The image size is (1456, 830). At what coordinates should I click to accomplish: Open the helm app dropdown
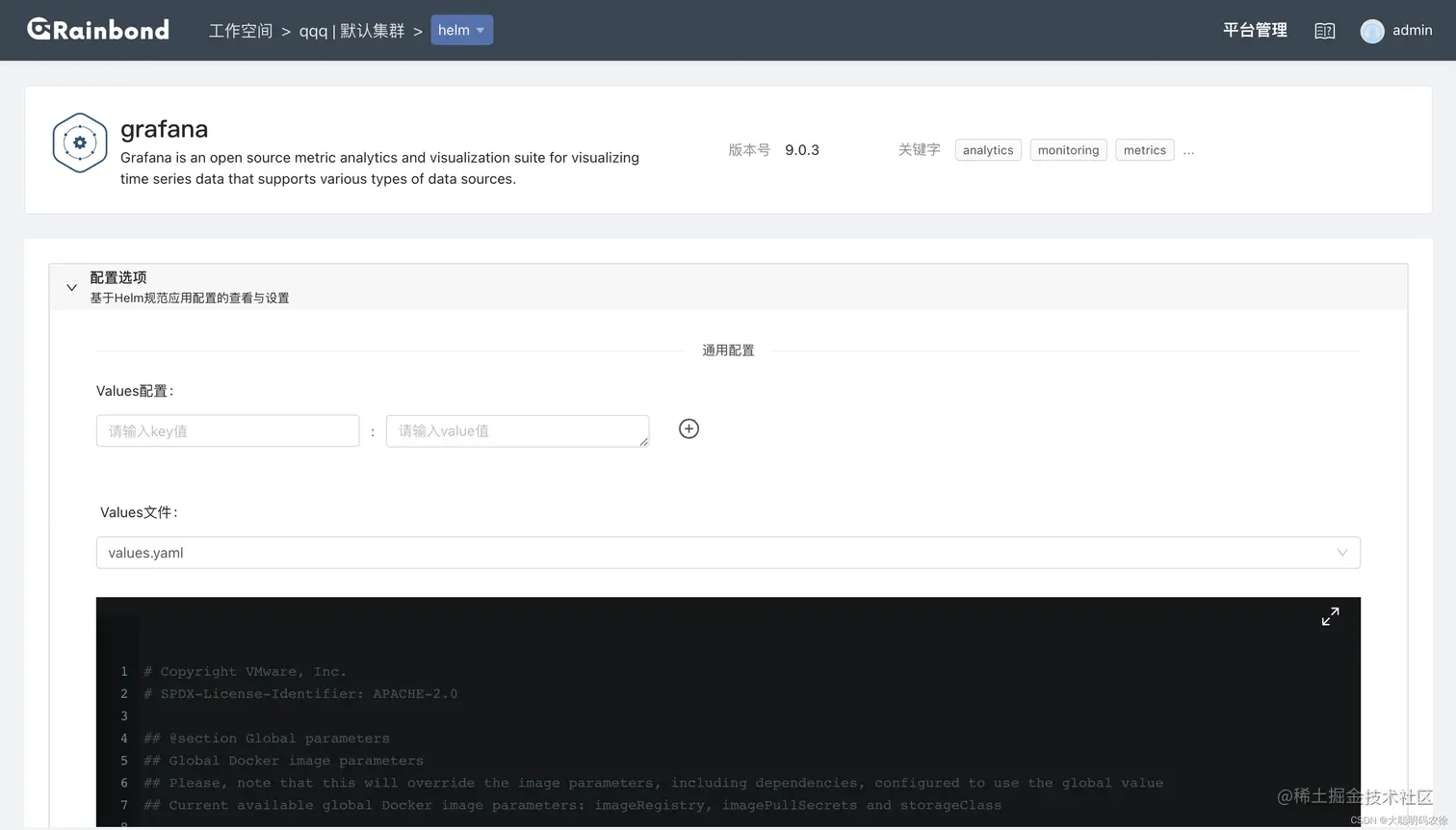461,30
